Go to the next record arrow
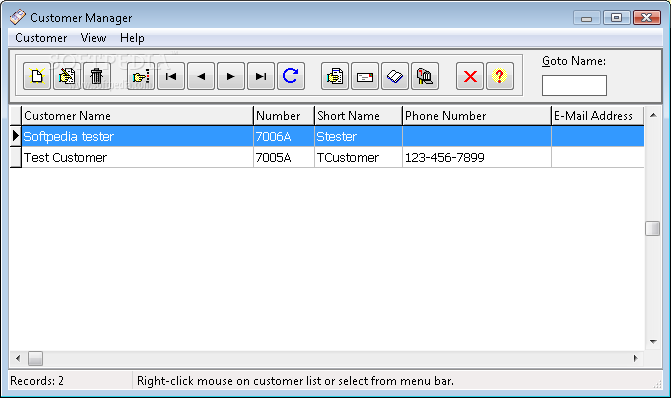The height and width of the screenshot is (398, 671). pyautogui.click(x=231, y=76)
